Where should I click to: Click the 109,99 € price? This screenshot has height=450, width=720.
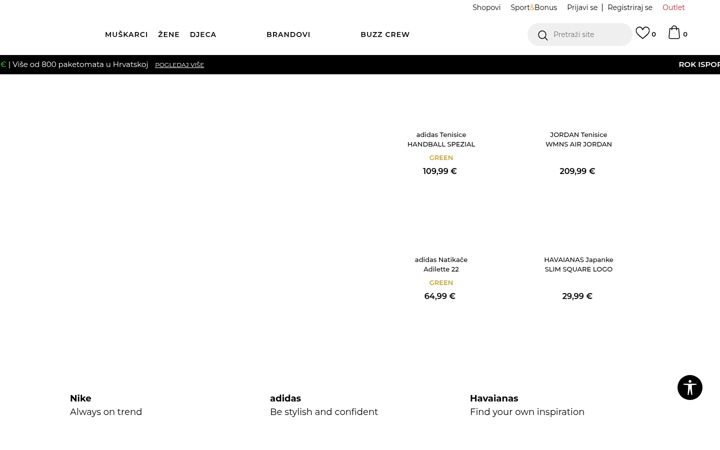click(x=439, y=171)
